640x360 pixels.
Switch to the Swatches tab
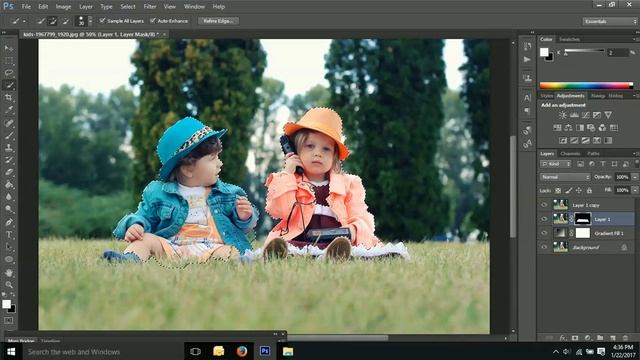[569, 39]
